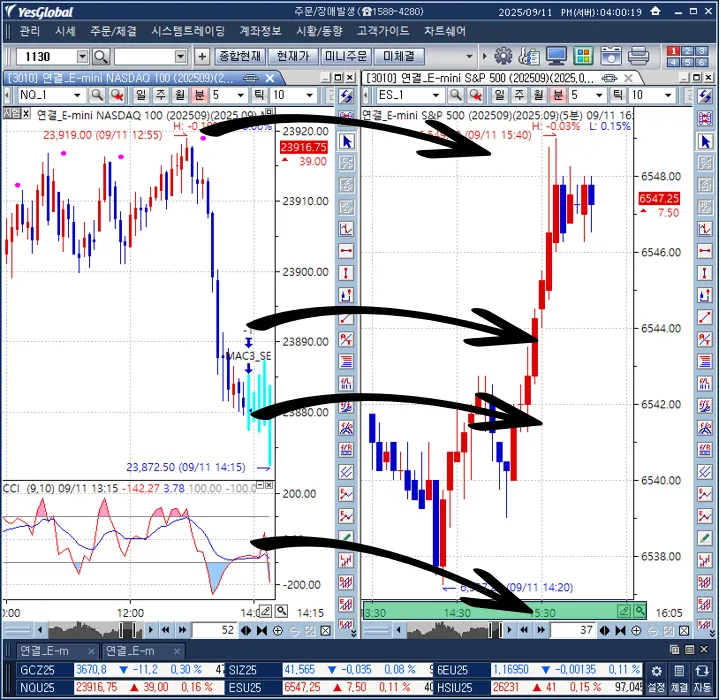721x700 pixels.
Task: Open the settings gear in main toolbar
Action: pyautogui.click(x=503, y=56)
